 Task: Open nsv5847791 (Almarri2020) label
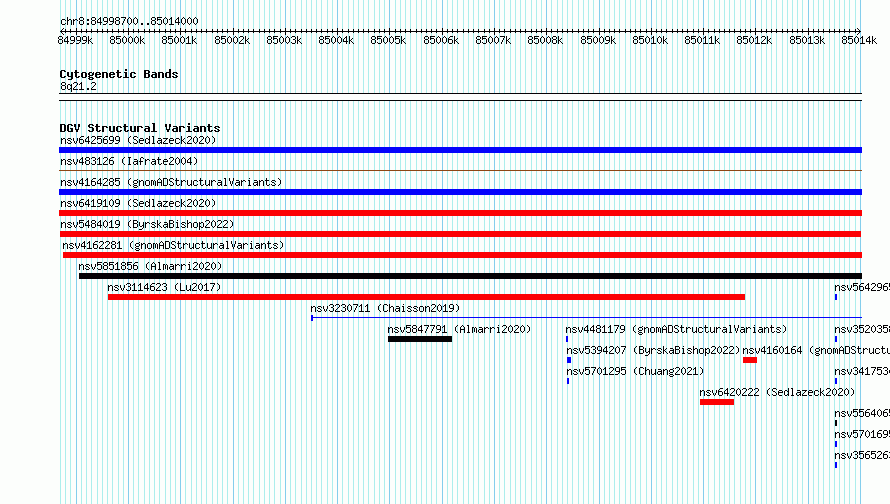point(459,329)
